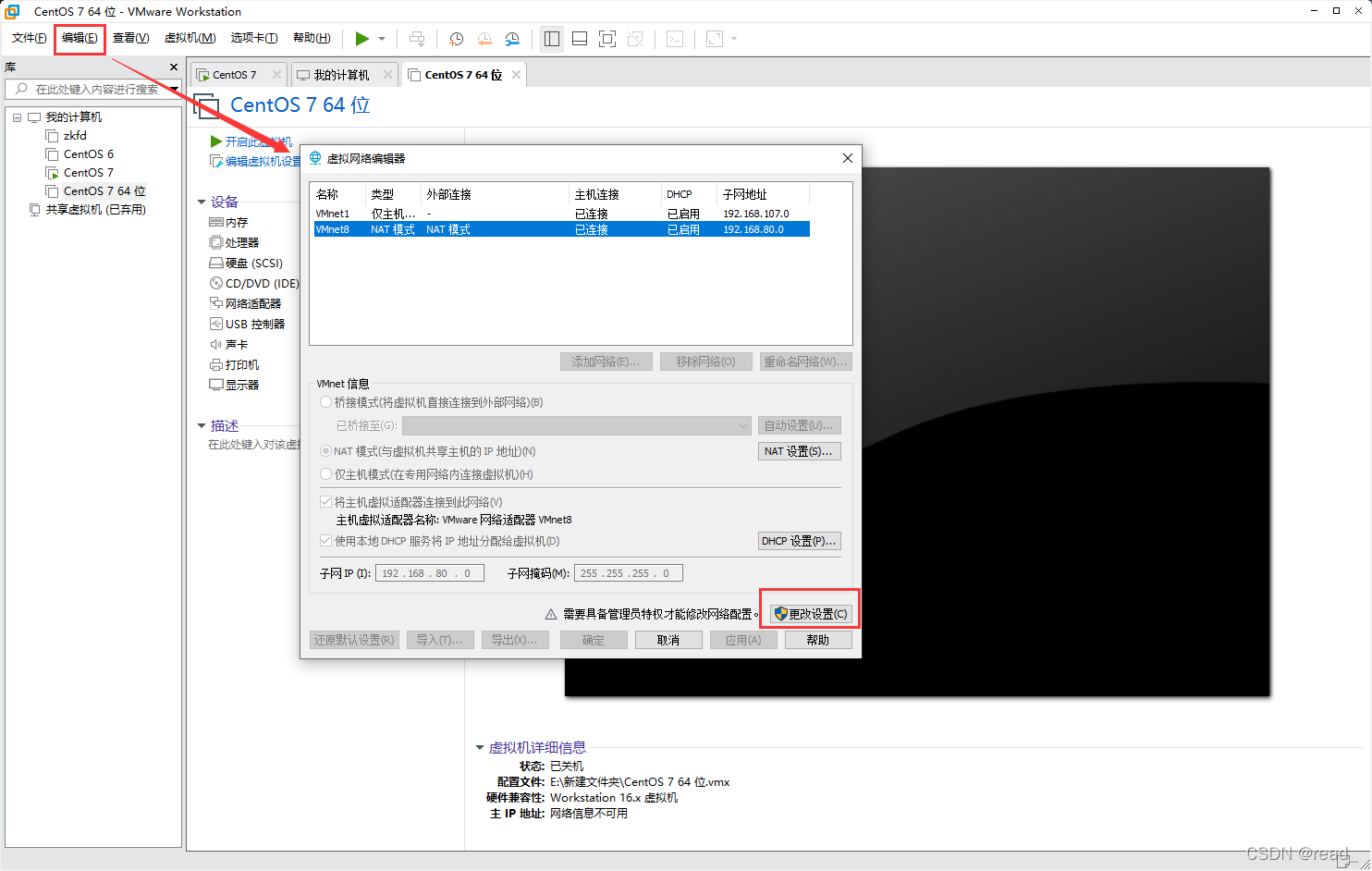Toggle 将主机虚拟适配器连接到此网络 checkbox
This screenshot has height=871, width=1372.
tap(325, 502)
